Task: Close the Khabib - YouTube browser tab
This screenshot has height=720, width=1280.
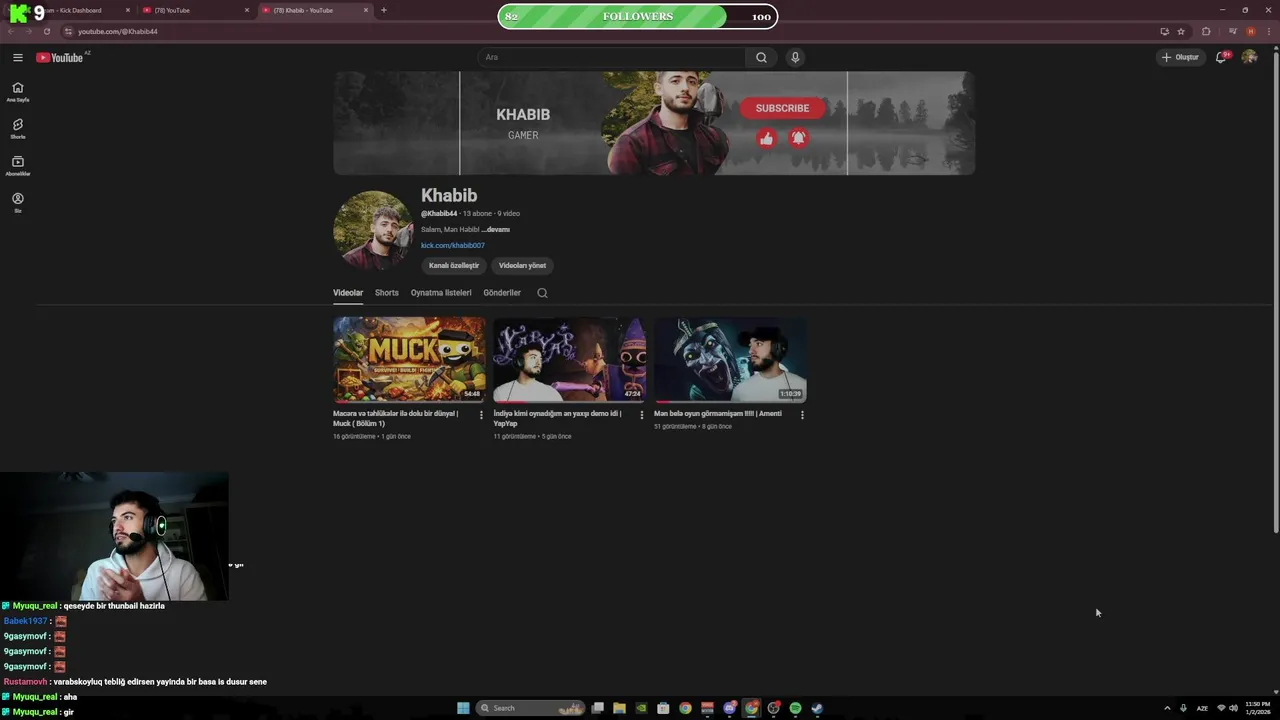Action: [x=366, y=10]
